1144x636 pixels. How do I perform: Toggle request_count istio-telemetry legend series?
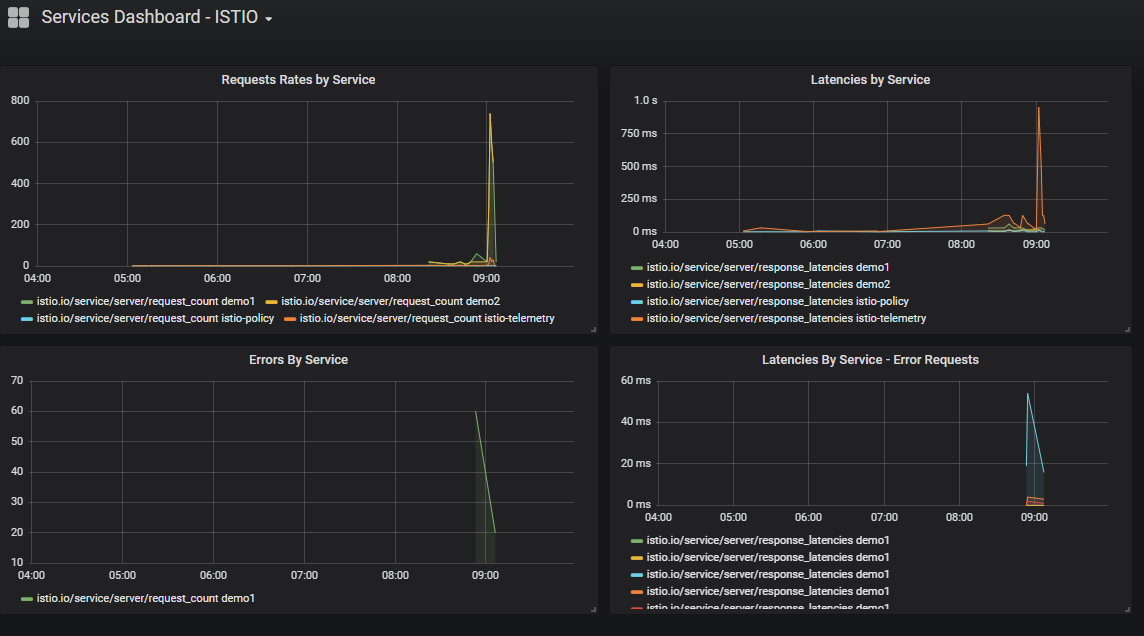coord(427,318)
